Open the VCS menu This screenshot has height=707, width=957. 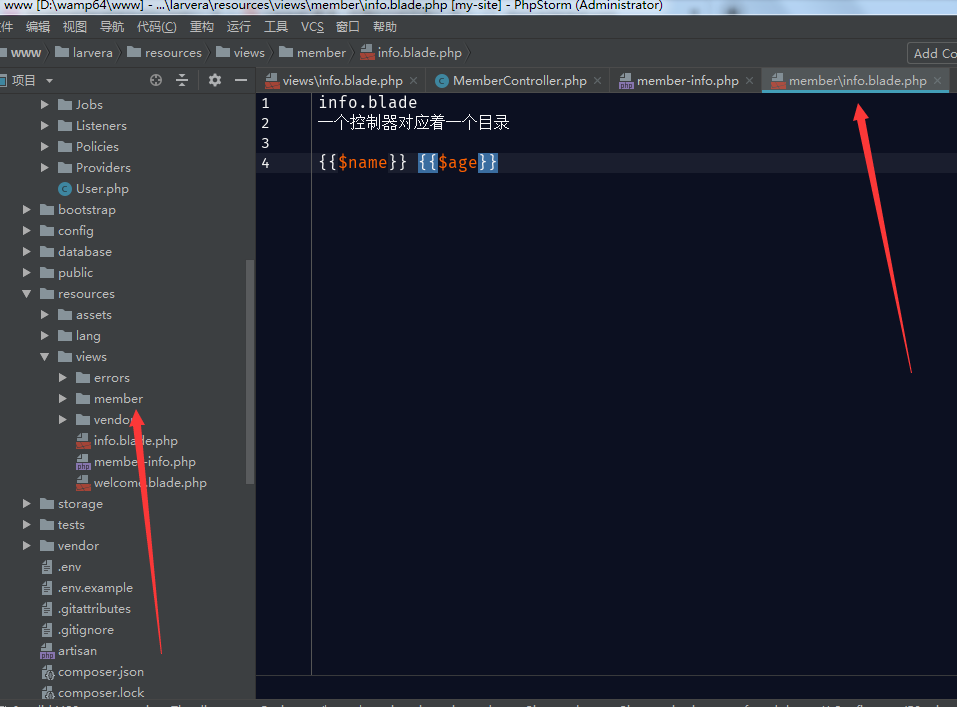coord(312,27)
